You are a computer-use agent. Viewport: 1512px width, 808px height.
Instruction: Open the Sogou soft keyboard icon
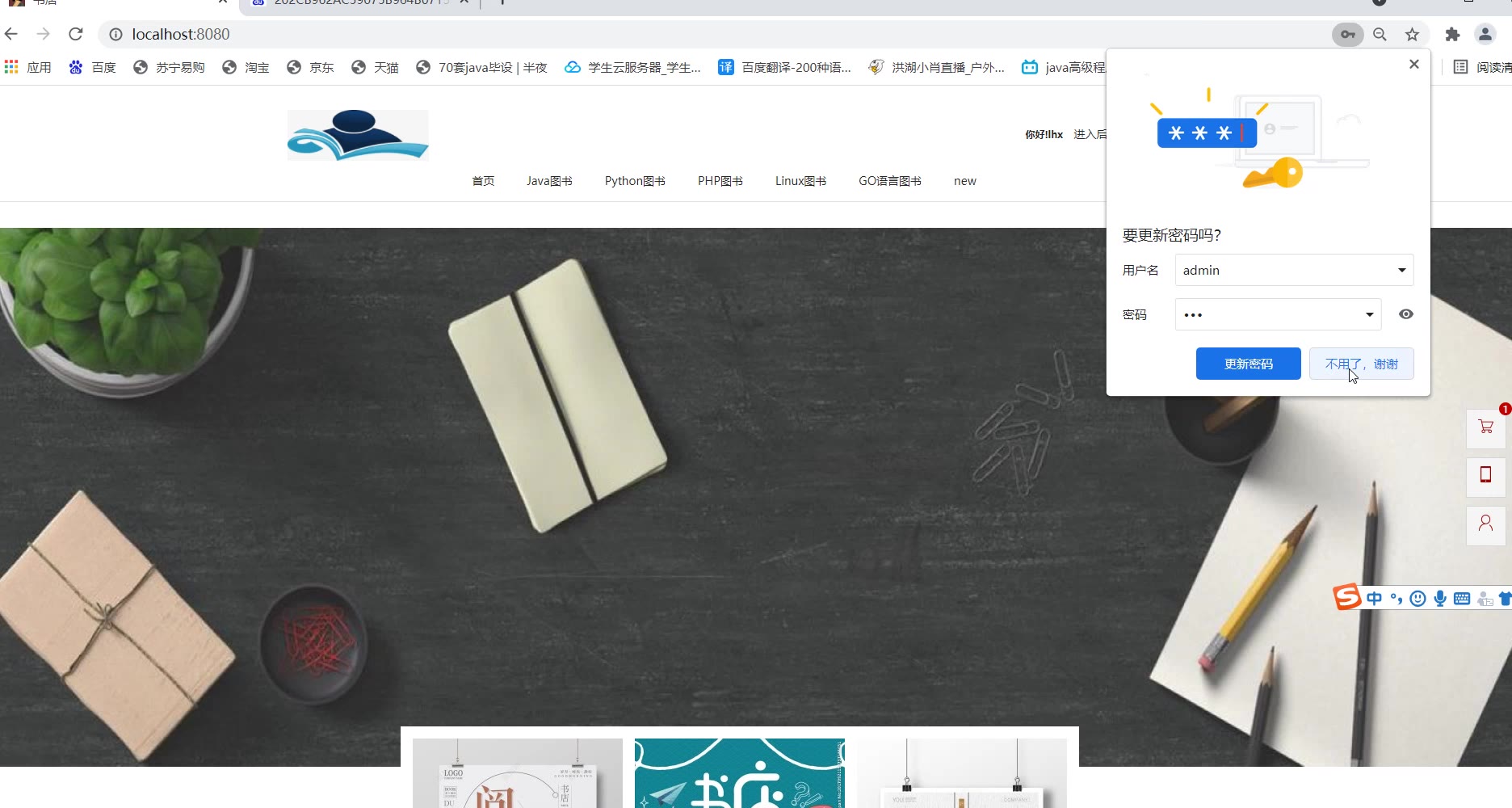(1462, 599)
